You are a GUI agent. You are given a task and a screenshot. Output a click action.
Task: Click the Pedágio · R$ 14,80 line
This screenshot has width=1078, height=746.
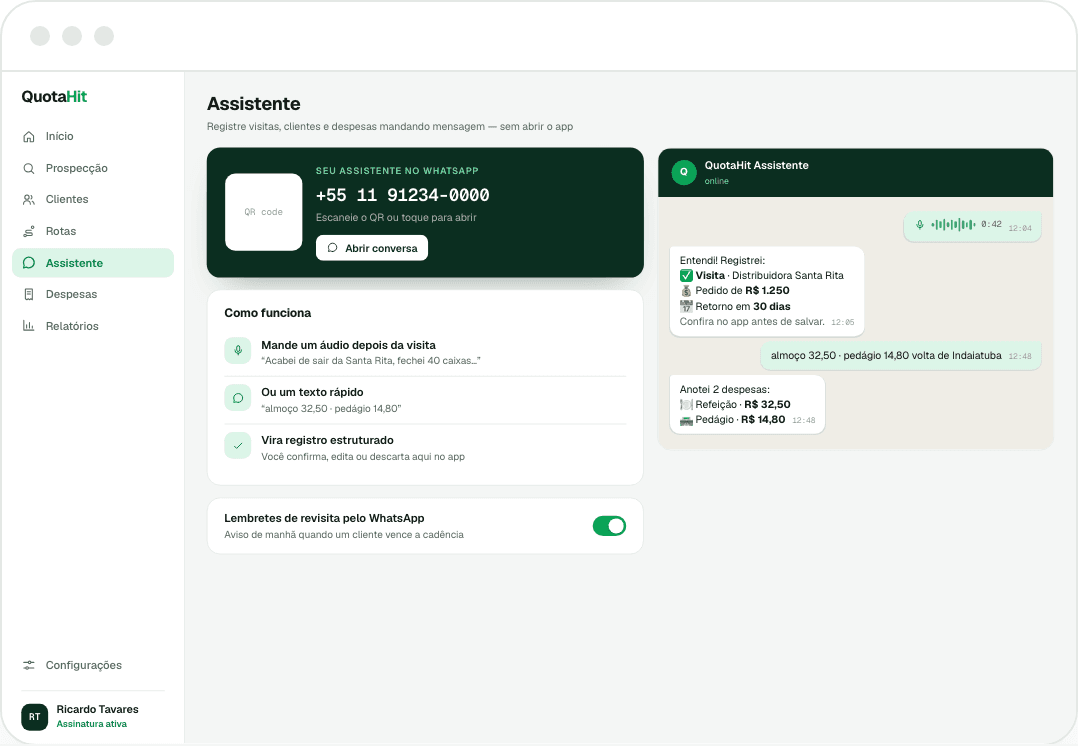click(732, 419)
